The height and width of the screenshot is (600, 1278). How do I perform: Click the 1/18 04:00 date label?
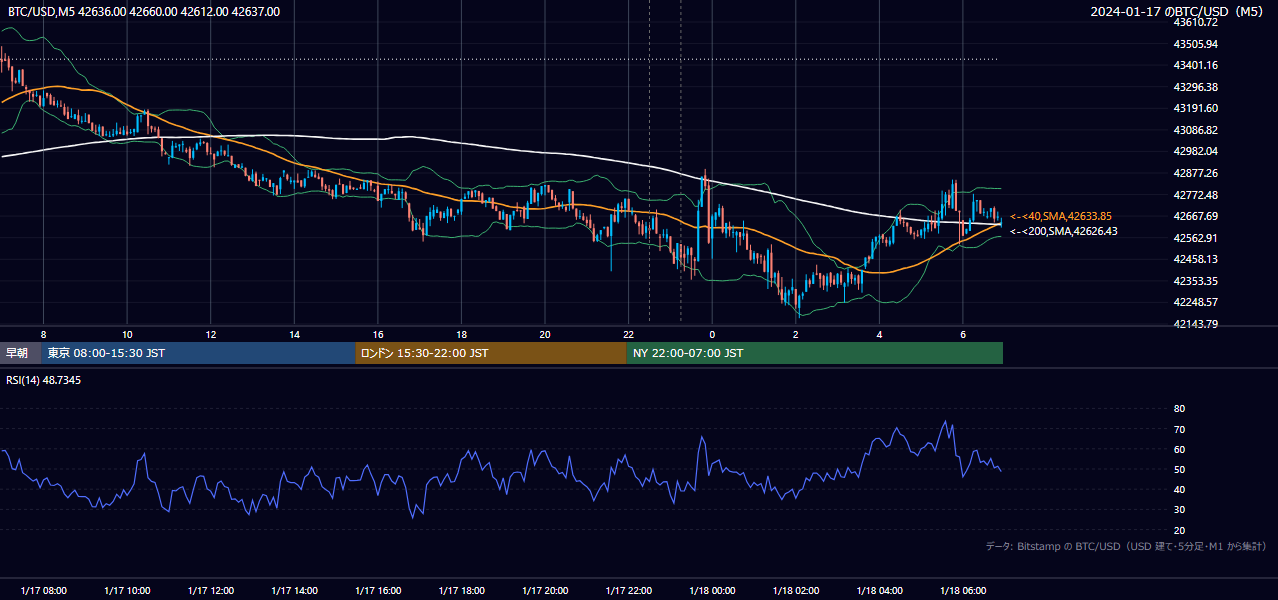point(879,591)
